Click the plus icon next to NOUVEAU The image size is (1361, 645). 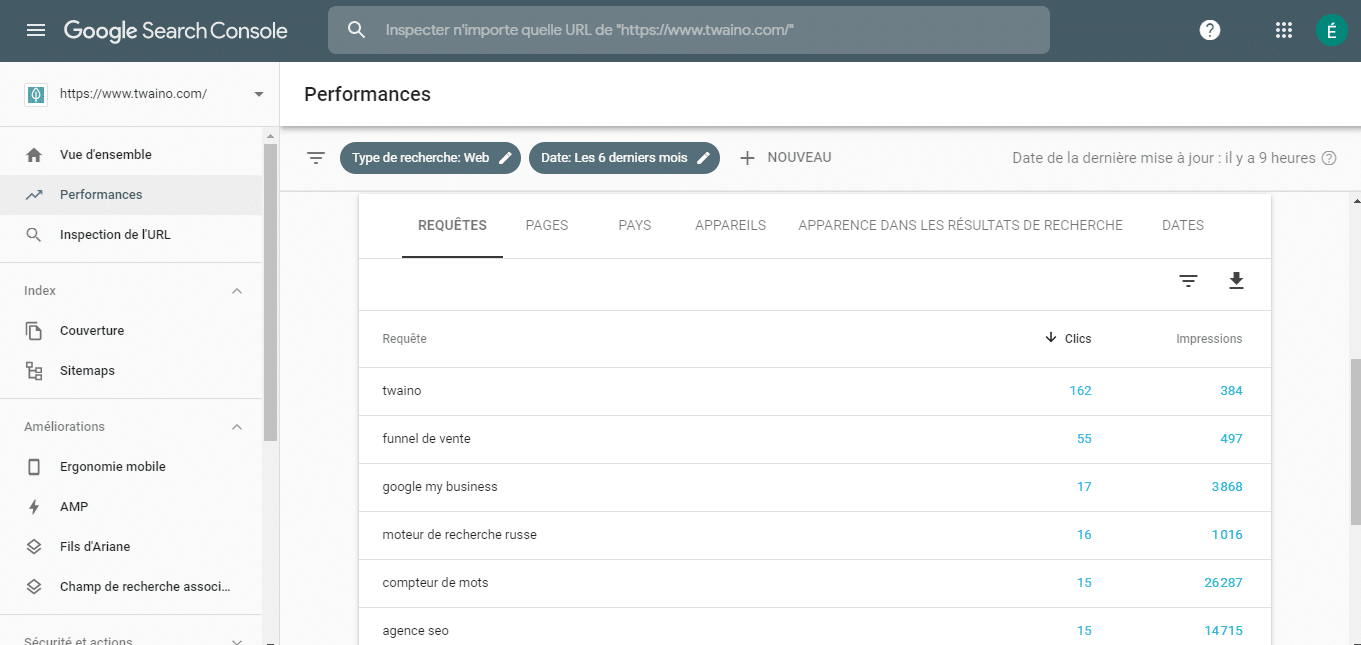click(747, 158)
